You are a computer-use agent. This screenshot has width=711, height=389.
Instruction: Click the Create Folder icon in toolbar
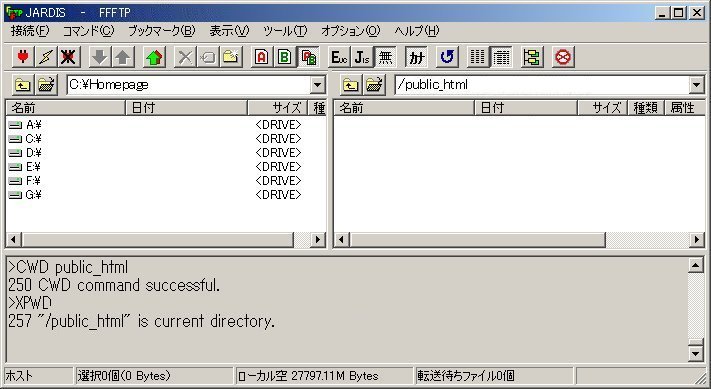click(x=231, y=57)
